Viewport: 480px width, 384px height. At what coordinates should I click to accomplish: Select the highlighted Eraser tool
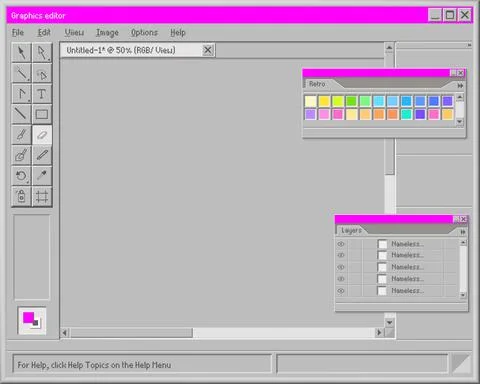(x=42, y=135)
